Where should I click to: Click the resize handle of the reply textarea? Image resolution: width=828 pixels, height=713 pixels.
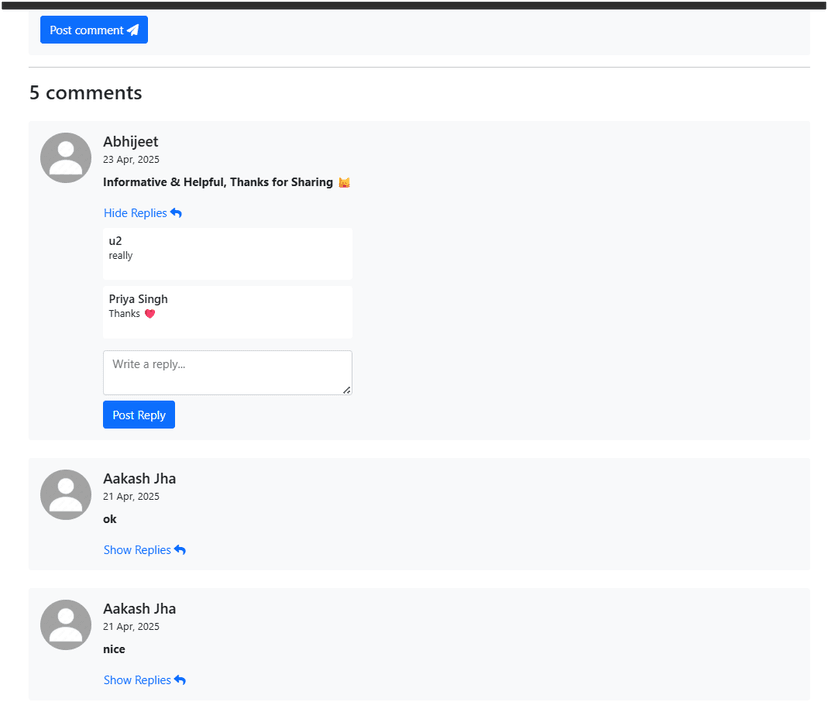[x=347, y=390]
